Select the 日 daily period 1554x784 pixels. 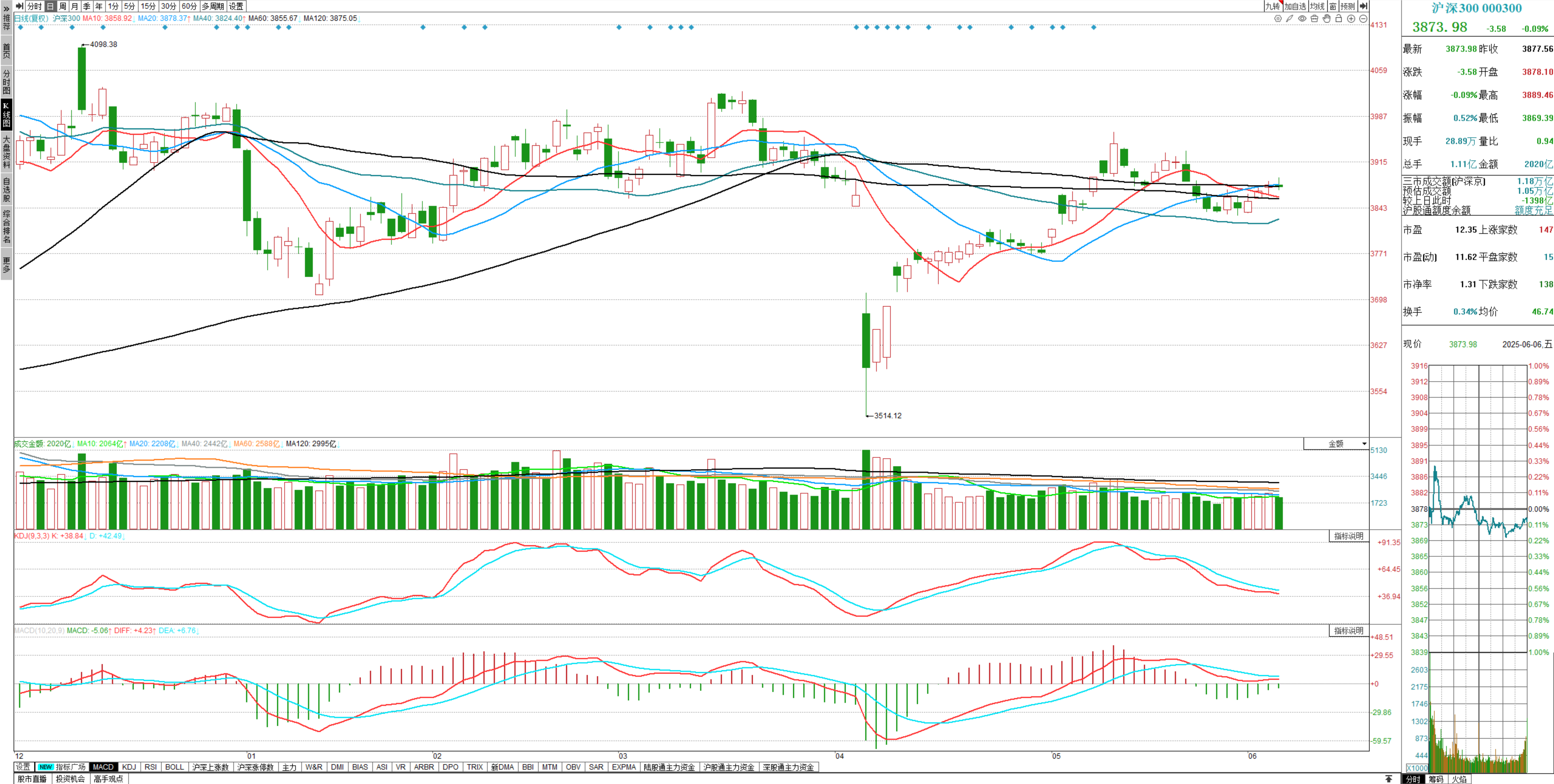point(50,6)
